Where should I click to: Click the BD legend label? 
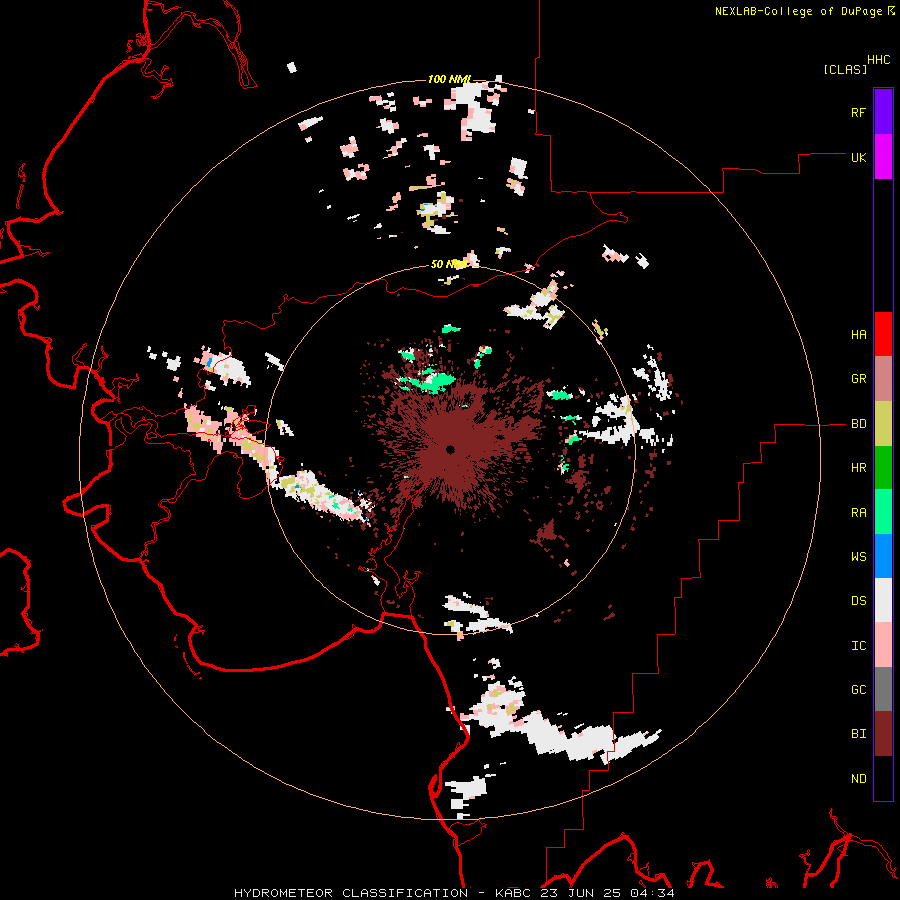tap(858, 424)
